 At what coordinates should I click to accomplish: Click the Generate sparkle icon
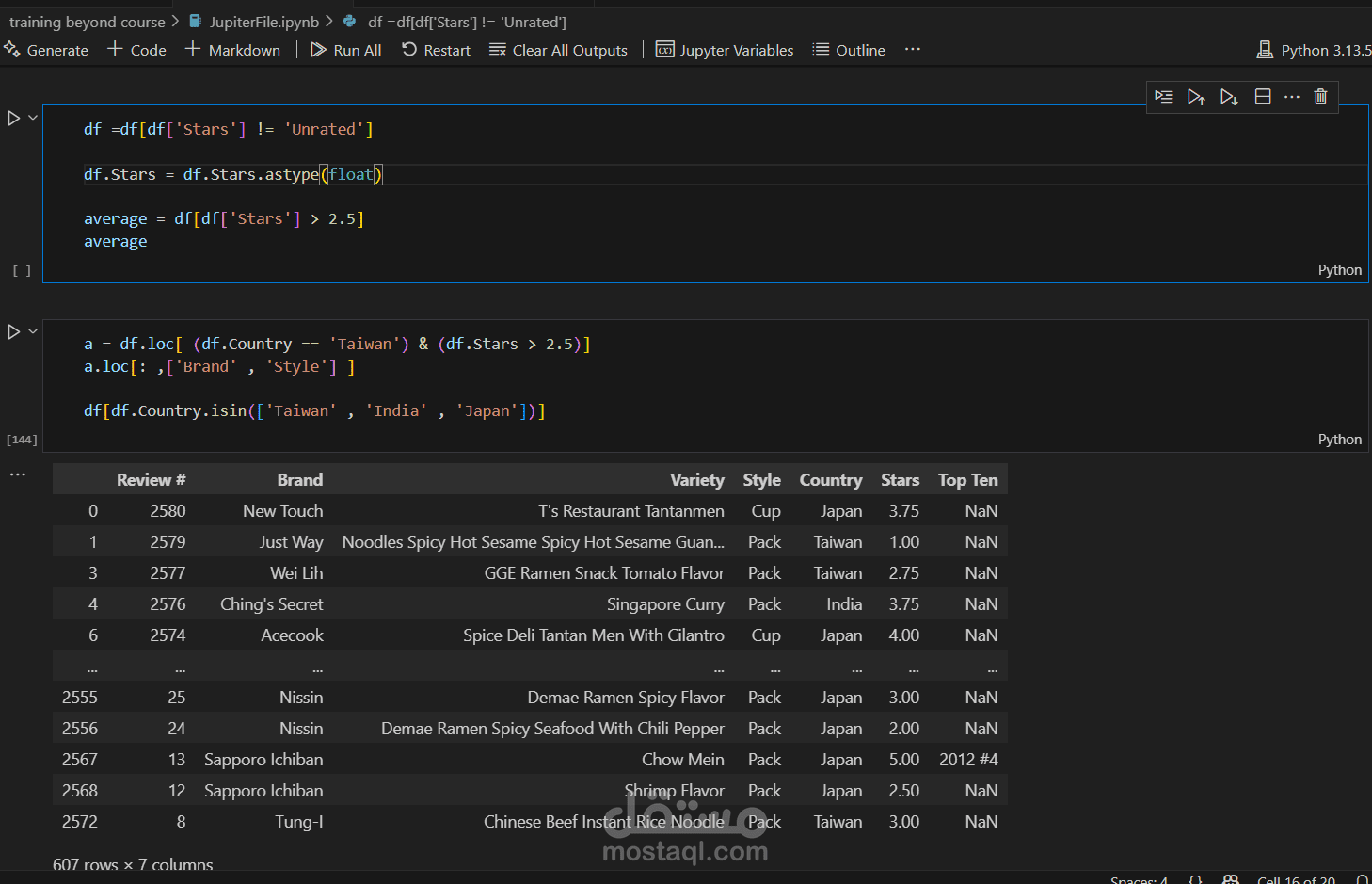(12, 49)
